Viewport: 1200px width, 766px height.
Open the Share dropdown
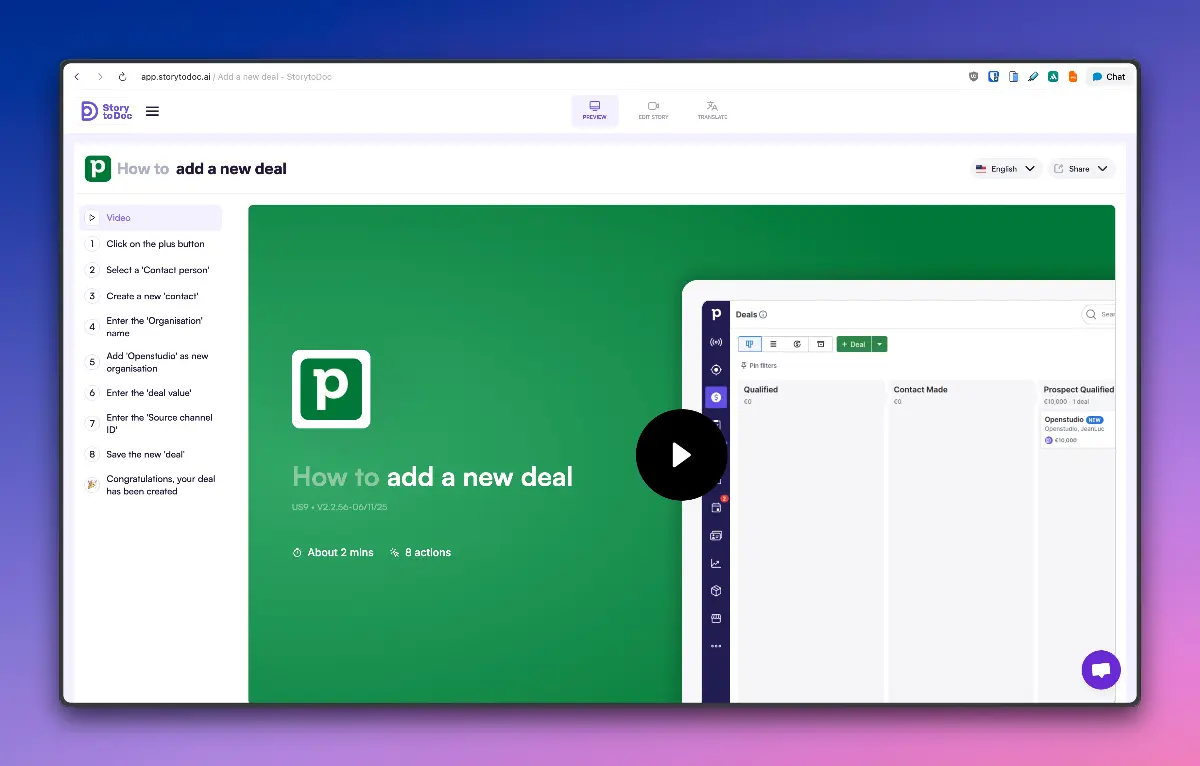pyautogui.click(x=1081, y=169)
